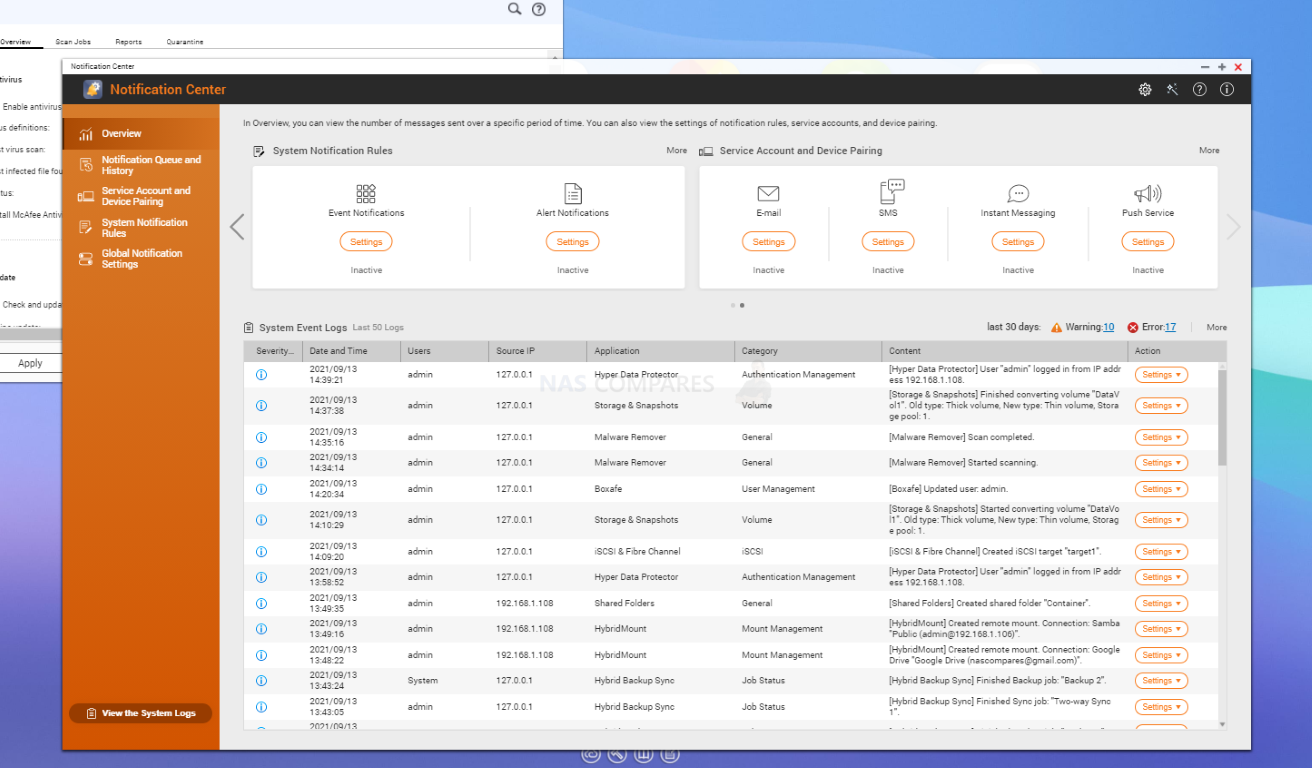Switch to Scan Jobs tab in antivirus window

(73, 42)
